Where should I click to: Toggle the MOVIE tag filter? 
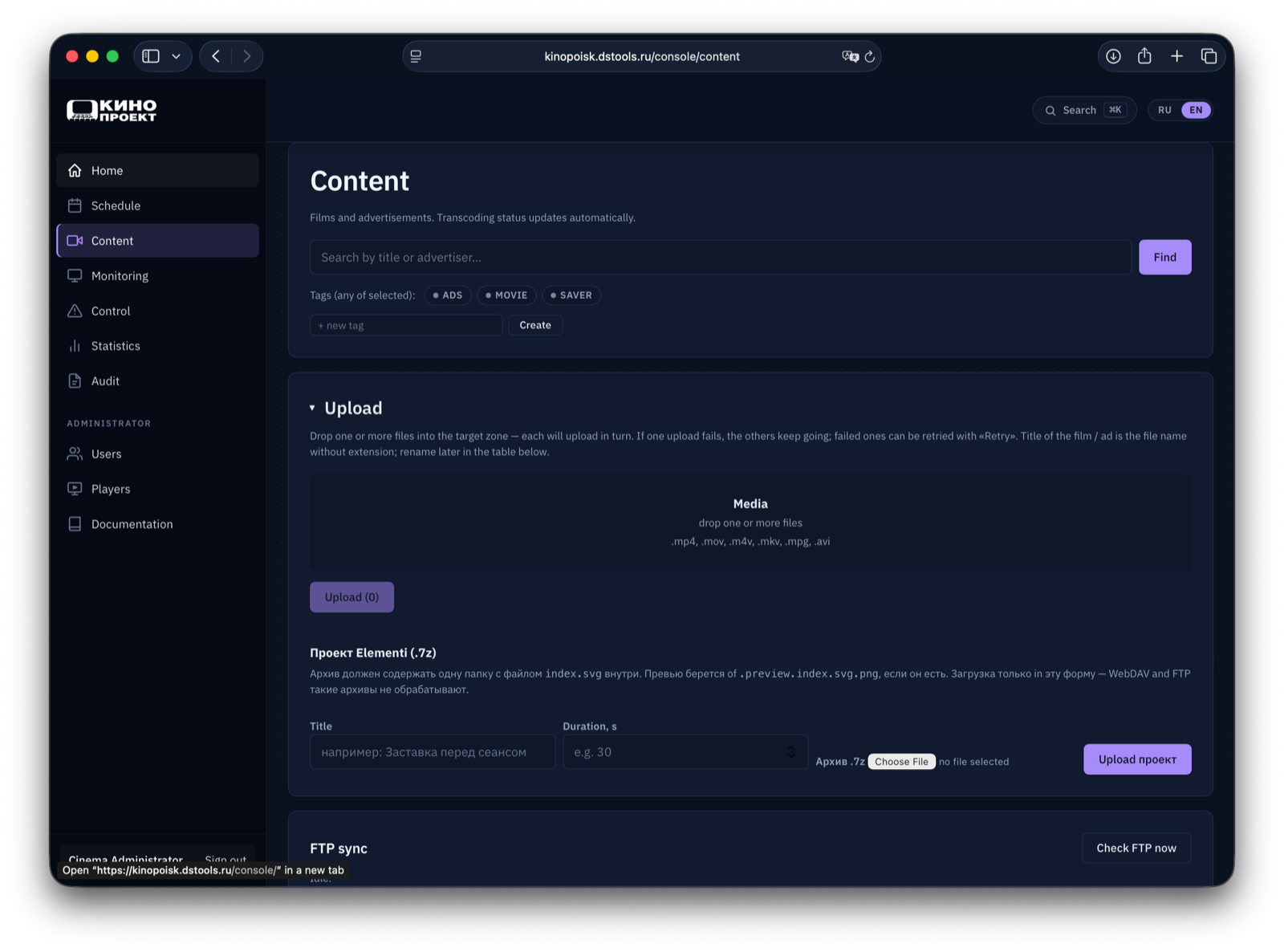coord(506,295)
